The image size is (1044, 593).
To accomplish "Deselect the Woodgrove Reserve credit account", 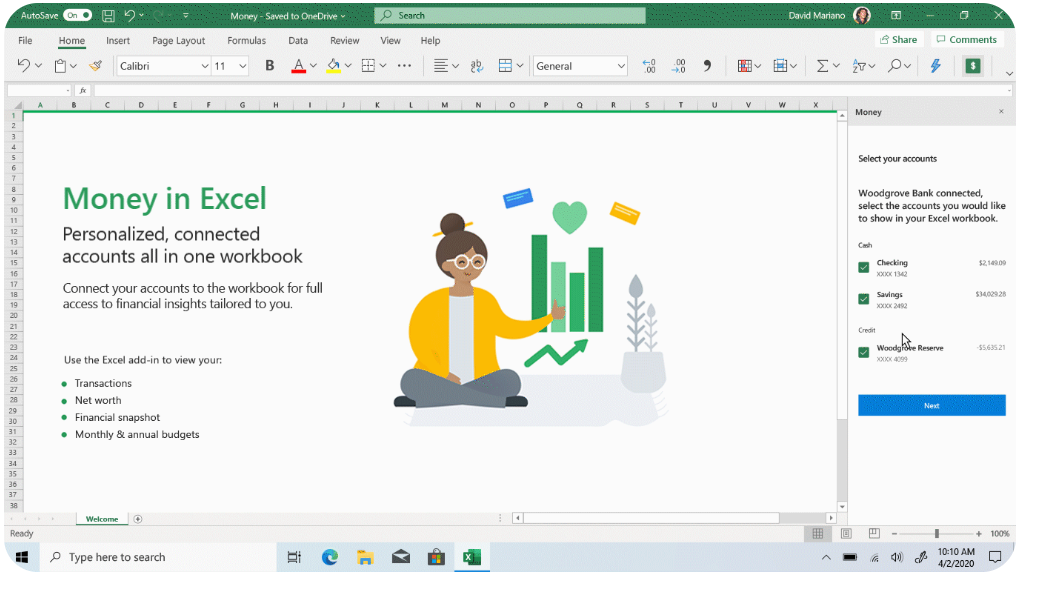I will coord(863,352).
